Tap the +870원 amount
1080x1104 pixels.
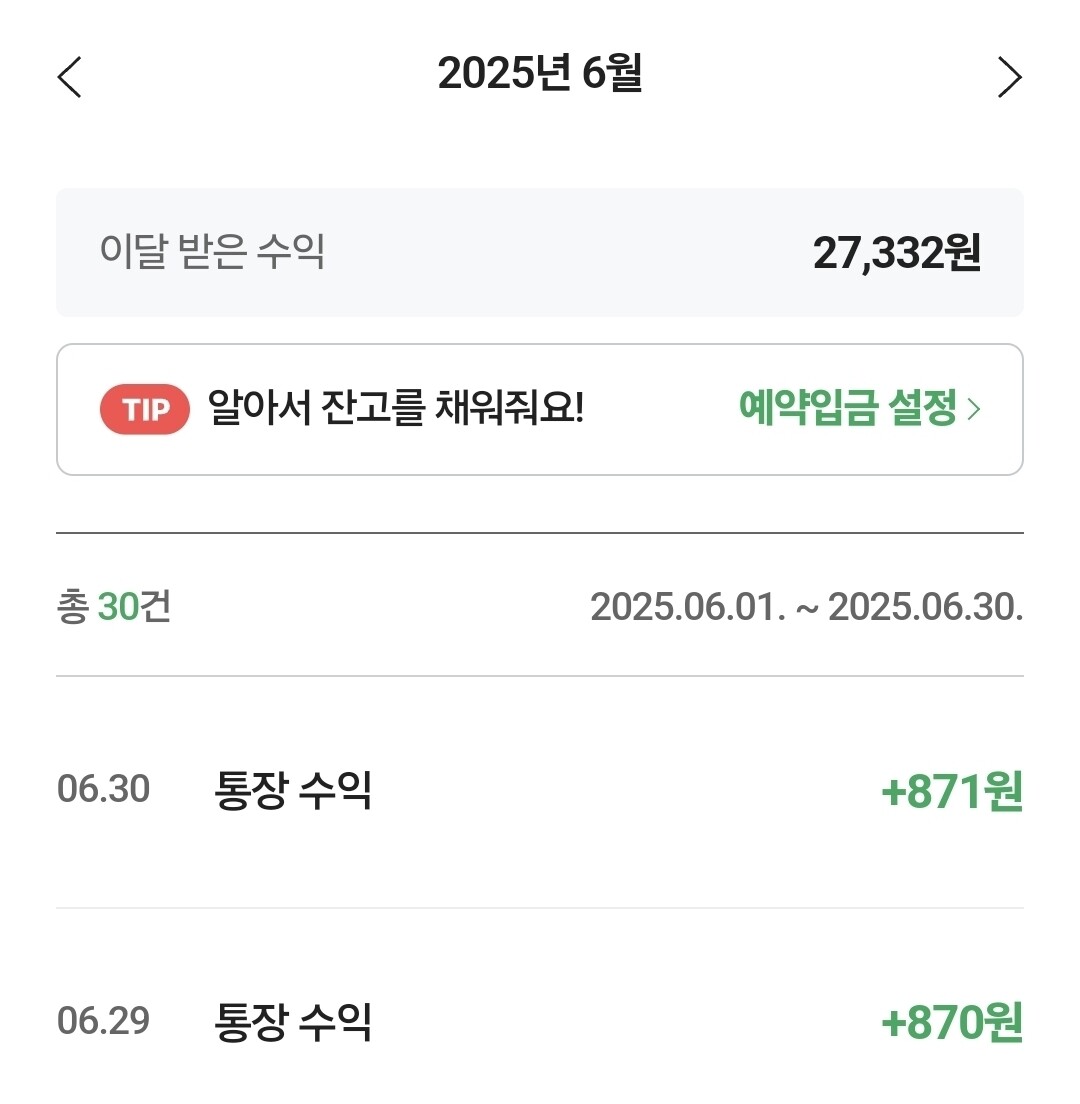(x=951, y=1023)
